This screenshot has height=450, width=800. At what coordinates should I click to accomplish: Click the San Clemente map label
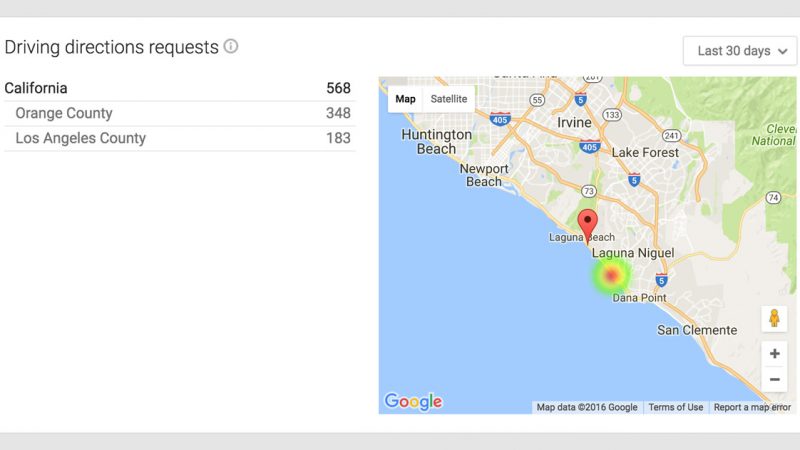point(696,330)
